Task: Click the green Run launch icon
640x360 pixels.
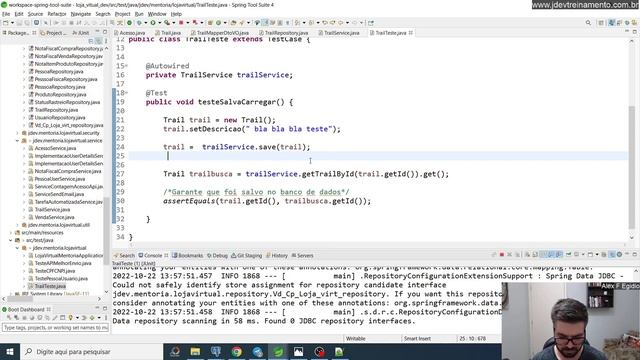Action: click(x=153, y=23)
